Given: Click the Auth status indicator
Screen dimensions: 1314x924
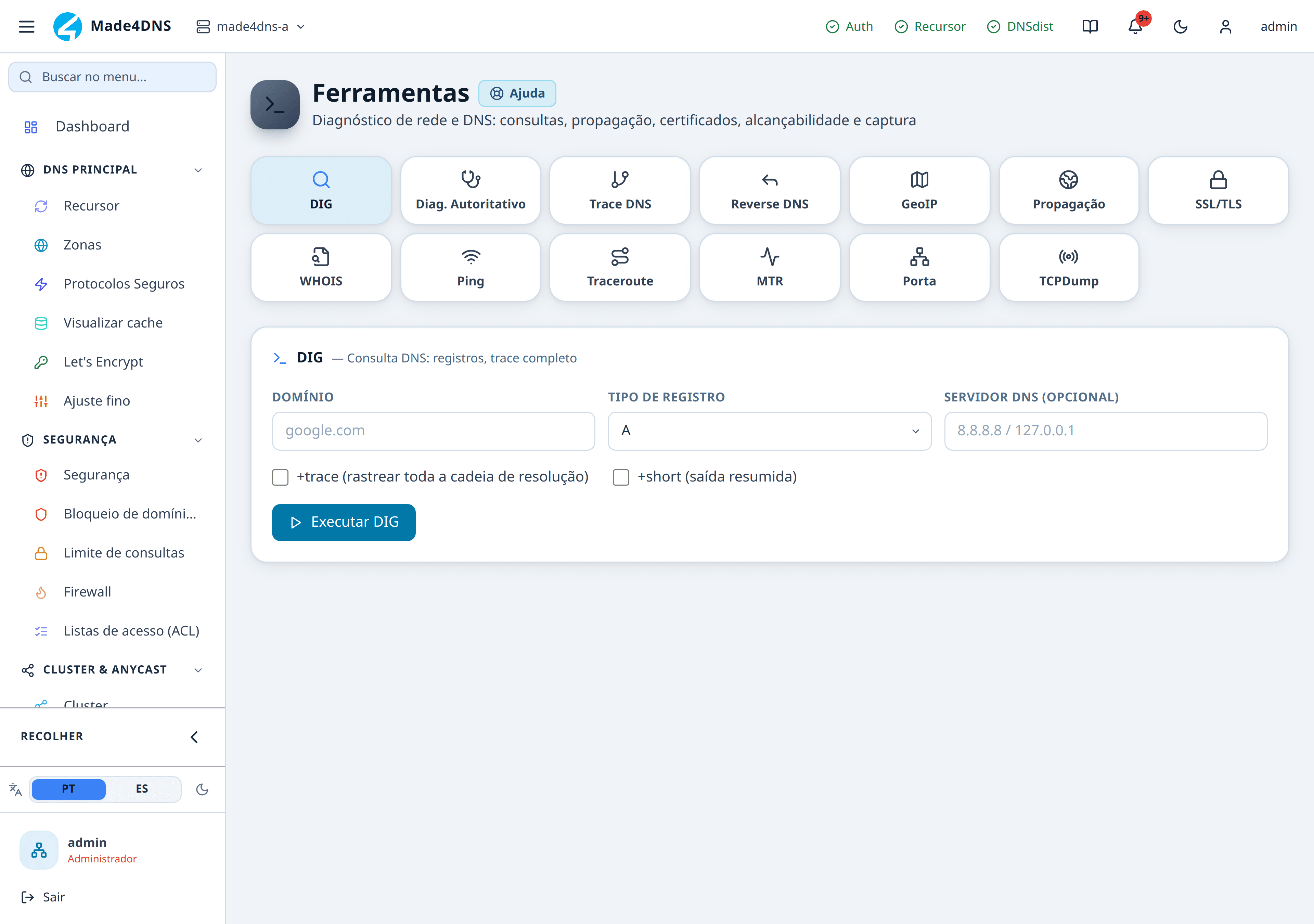Looking at the screenshot, I should point(849,26).
